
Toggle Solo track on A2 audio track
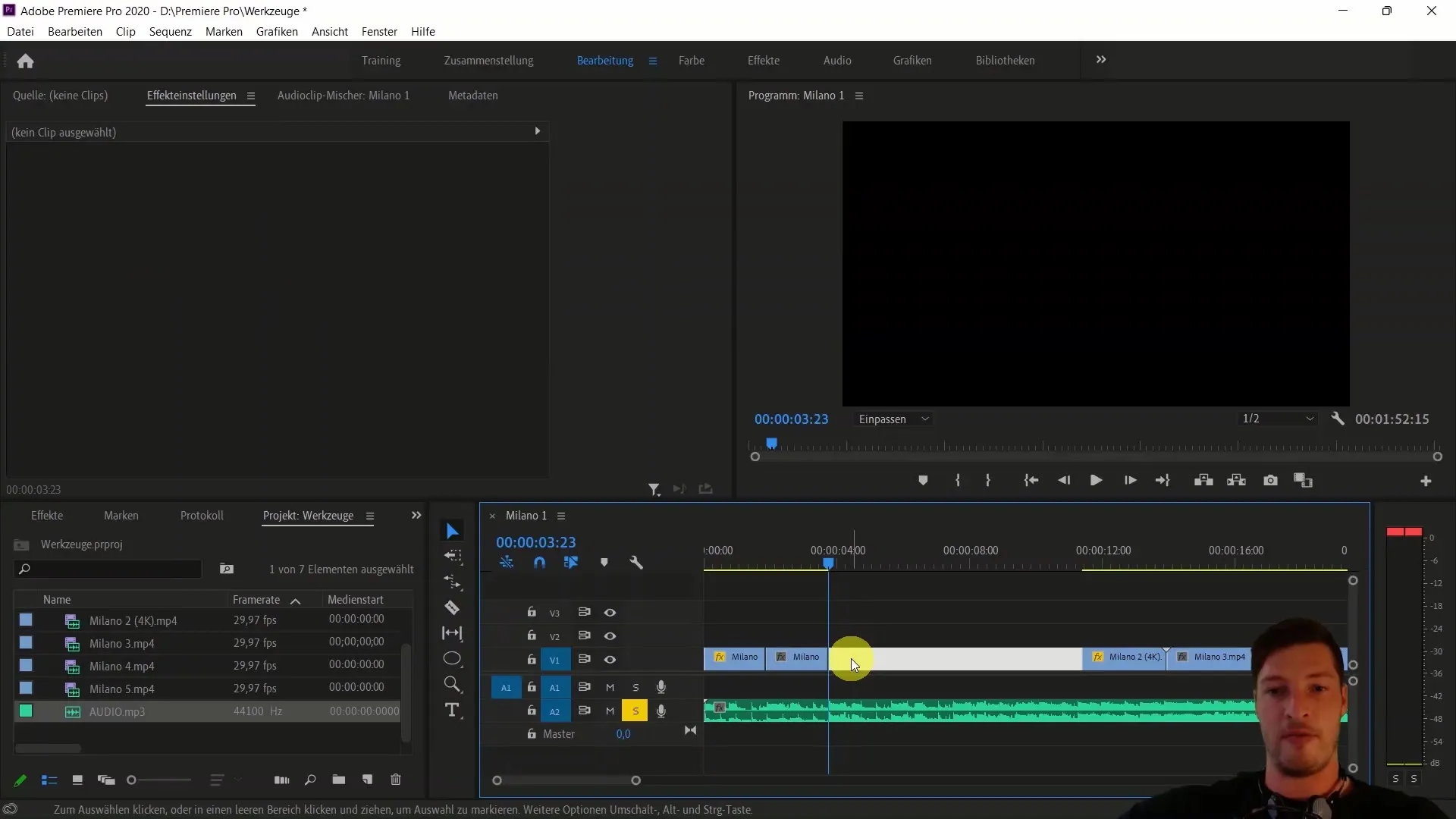pos(636,710)
